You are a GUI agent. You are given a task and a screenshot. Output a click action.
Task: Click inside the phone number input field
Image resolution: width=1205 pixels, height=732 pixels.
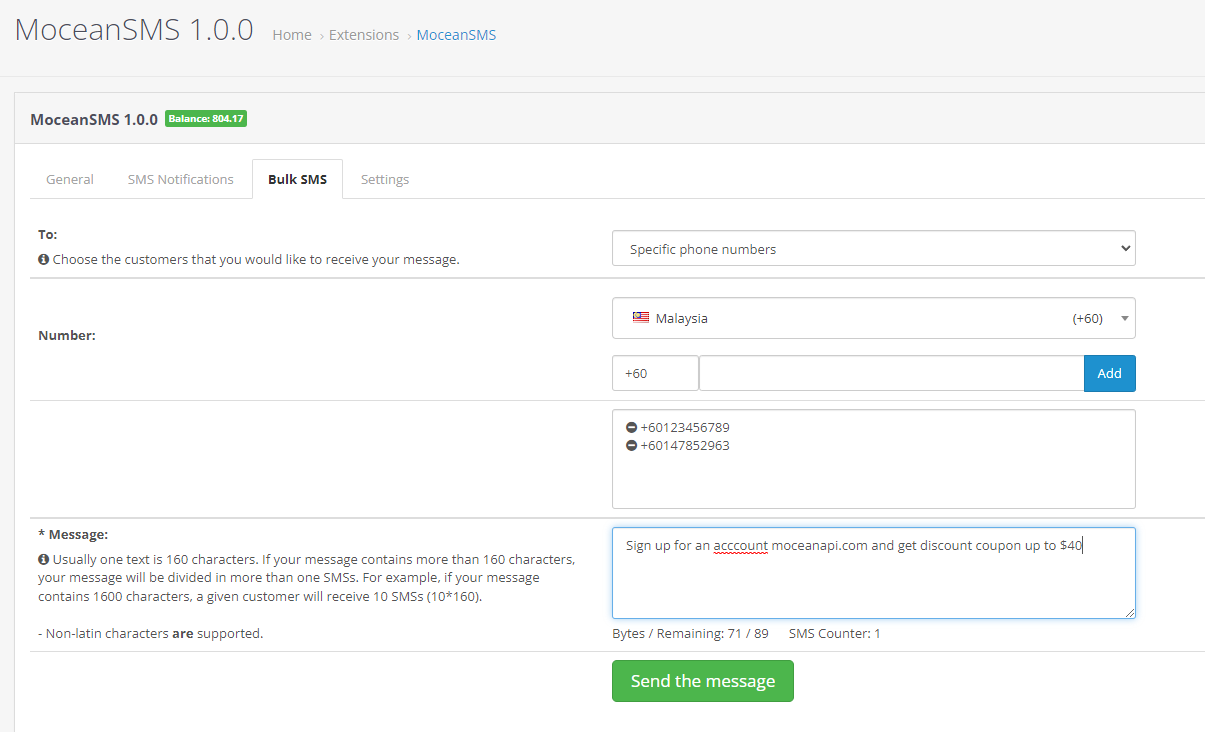pos(890,372)
